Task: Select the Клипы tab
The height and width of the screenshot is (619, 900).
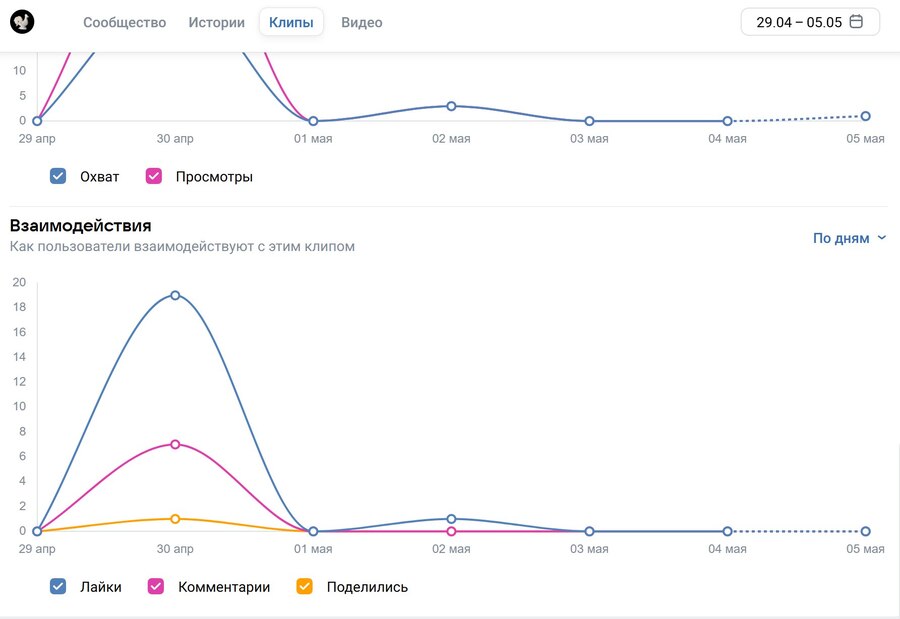Action: pos(291,22)
